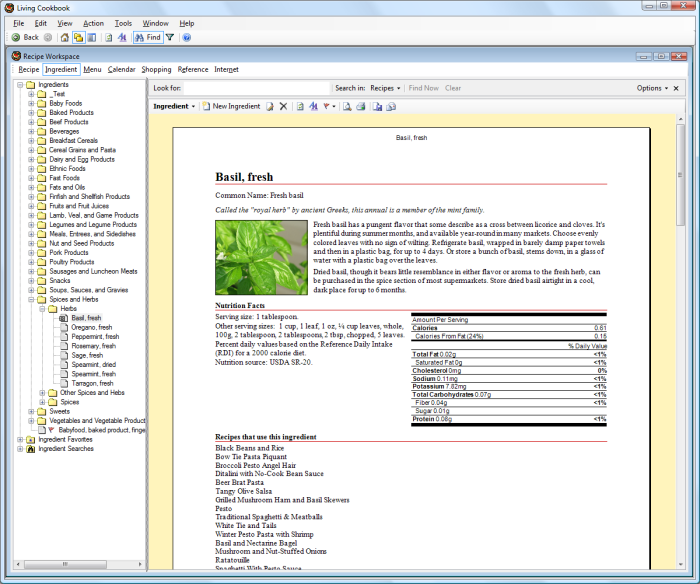The height and width of the screenshot is (584, 700).
Task: Click the red flag favorite icon
Action: click(x=326, y=106)
